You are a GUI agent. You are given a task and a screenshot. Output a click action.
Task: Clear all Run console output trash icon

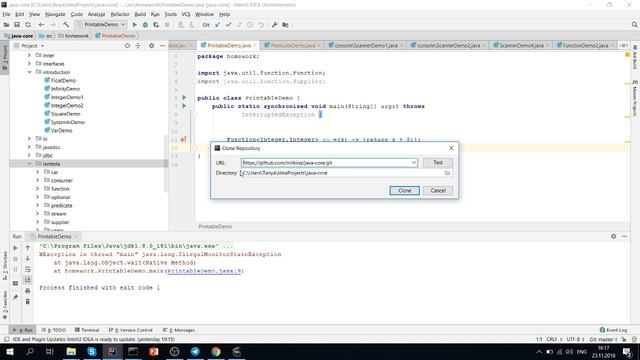(28, 302)
